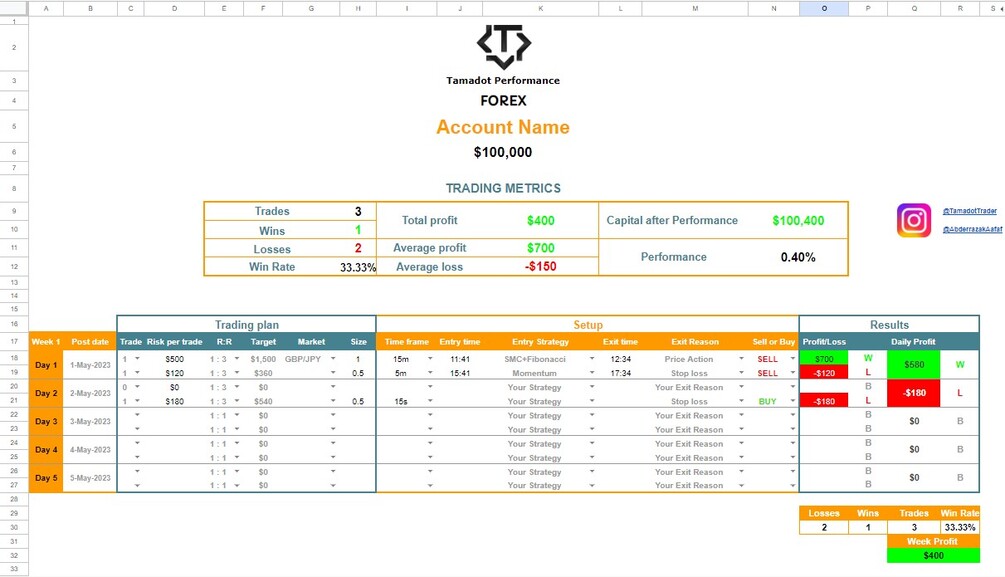Click the $1,500 Target cell

(x=263, y=359)
